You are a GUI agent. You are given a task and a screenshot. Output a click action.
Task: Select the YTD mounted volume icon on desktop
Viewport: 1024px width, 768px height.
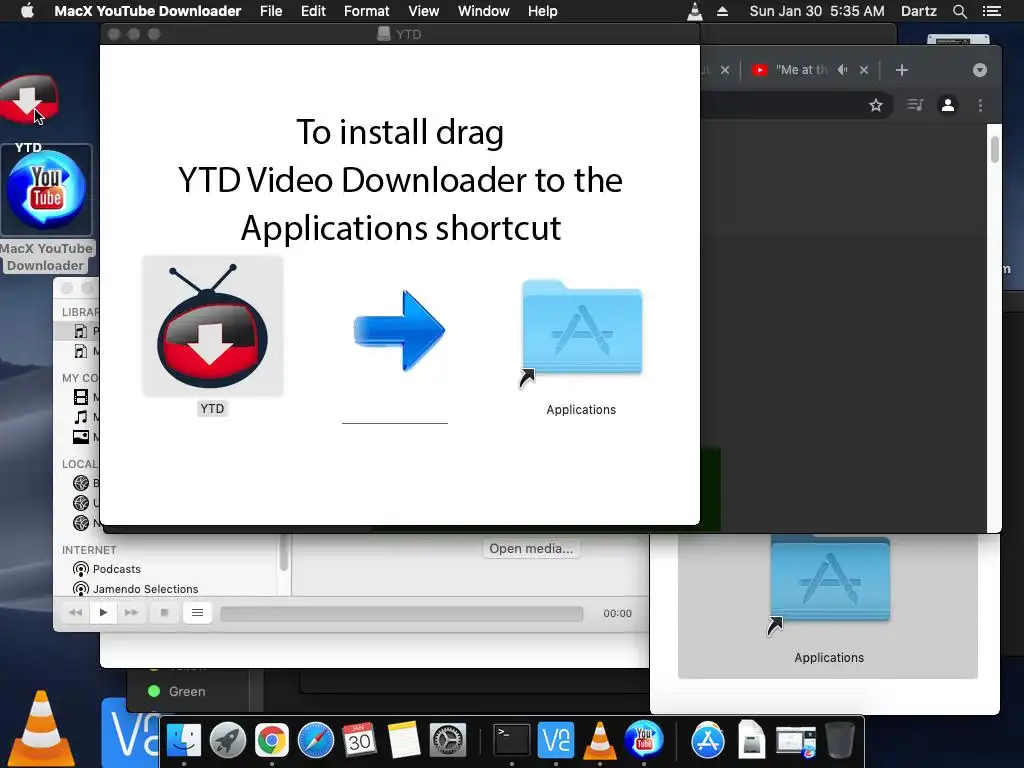[x=29, y=100]
